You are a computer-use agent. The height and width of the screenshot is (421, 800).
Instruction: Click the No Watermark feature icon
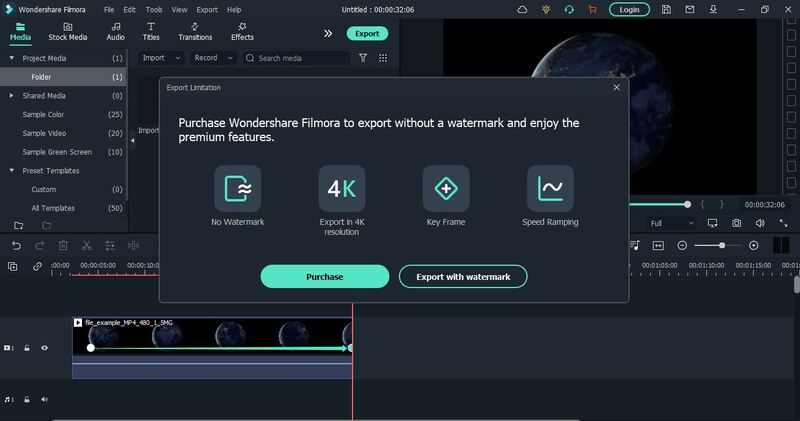pyautogui.click(x=238, y=188)
